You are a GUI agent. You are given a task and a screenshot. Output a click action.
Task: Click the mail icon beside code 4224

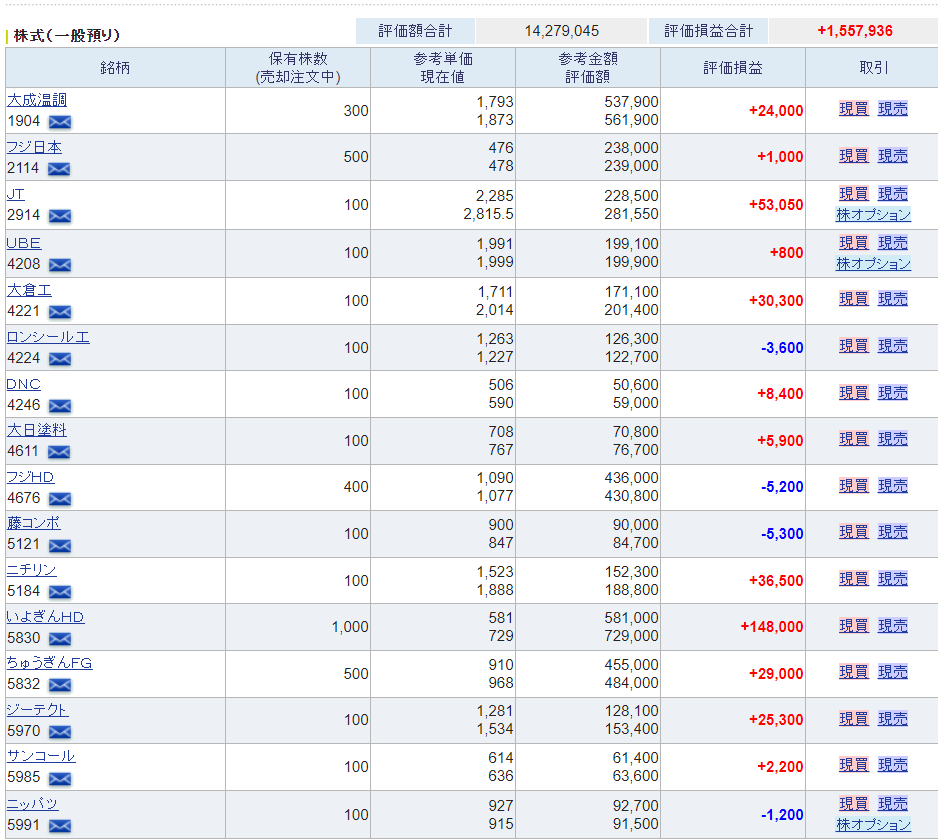[x=60, y=359]
